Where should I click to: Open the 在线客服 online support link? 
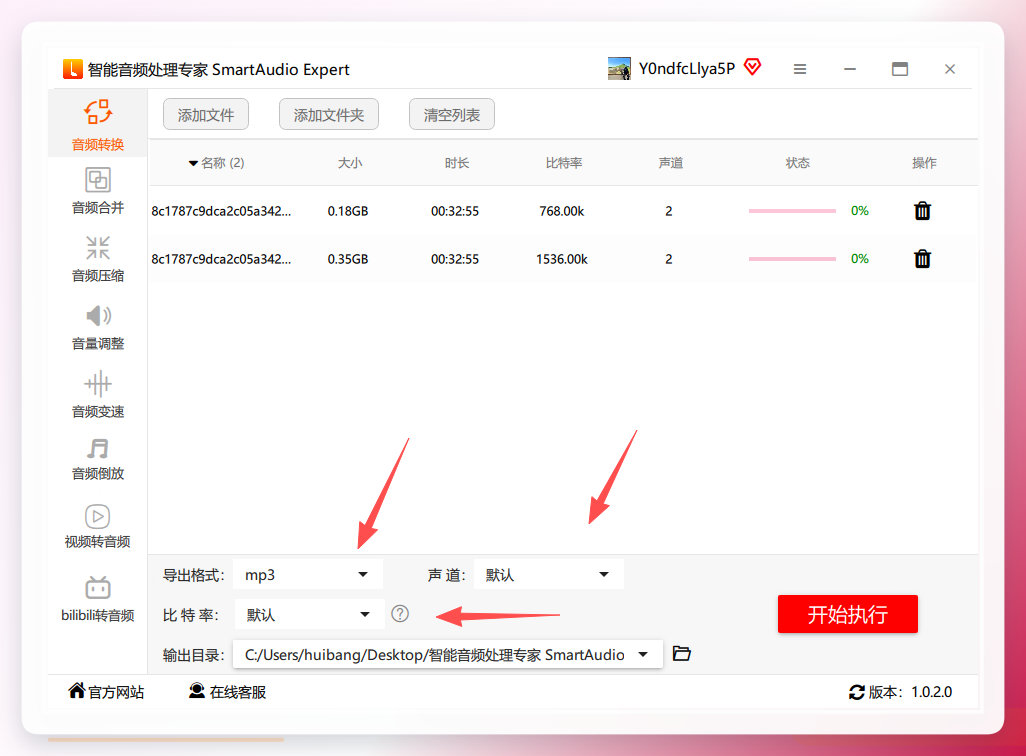(238, 692)
